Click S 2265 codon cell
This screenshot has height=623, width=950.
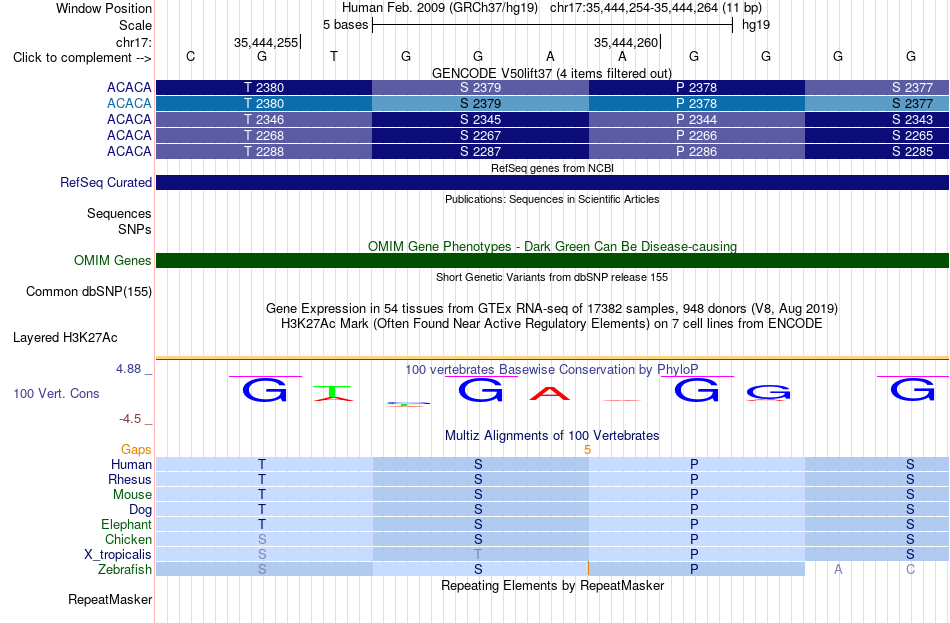[877, 135]
